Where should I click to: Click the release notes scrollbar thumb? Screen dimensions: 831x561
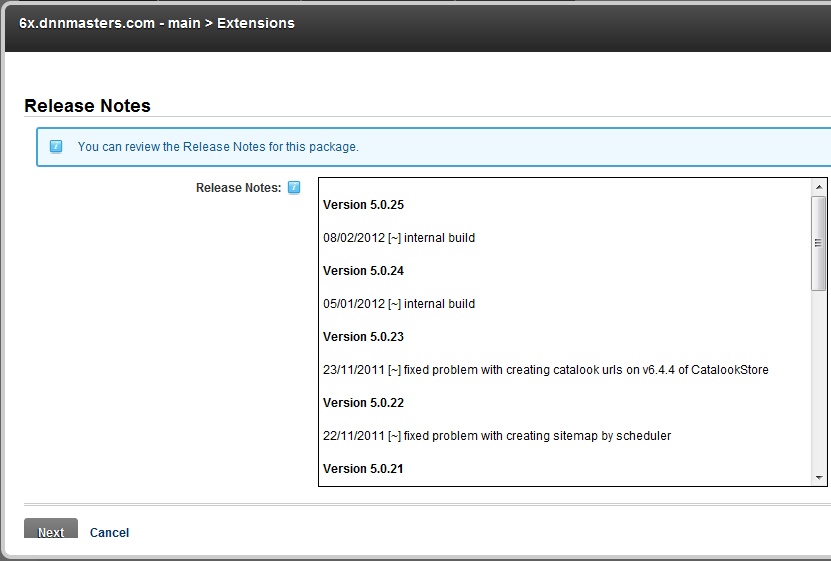819,243
